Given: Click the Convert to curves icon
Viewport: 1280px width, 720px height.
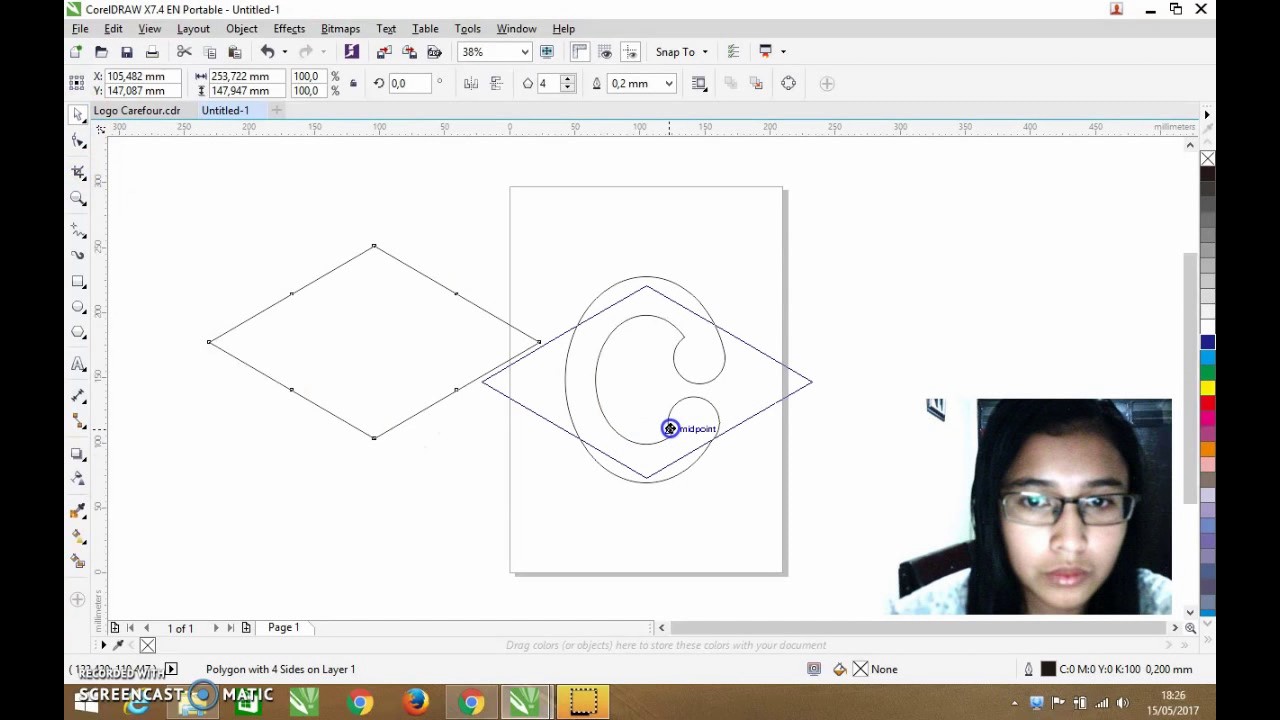Looking at the screenshot, I should [789, 84].
